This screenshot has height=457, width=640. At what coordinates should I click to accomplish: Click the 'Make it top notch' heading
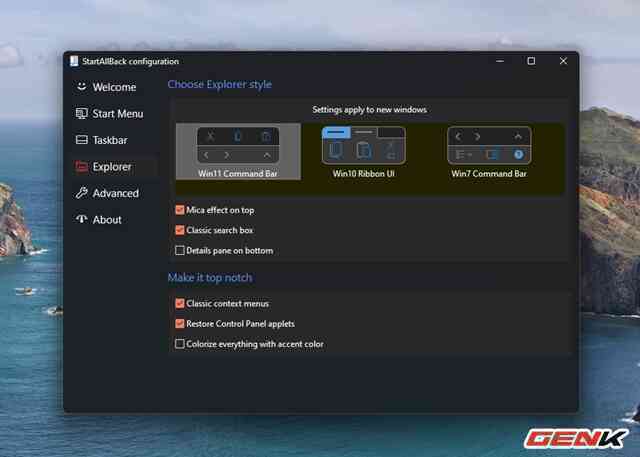point(210,277)
